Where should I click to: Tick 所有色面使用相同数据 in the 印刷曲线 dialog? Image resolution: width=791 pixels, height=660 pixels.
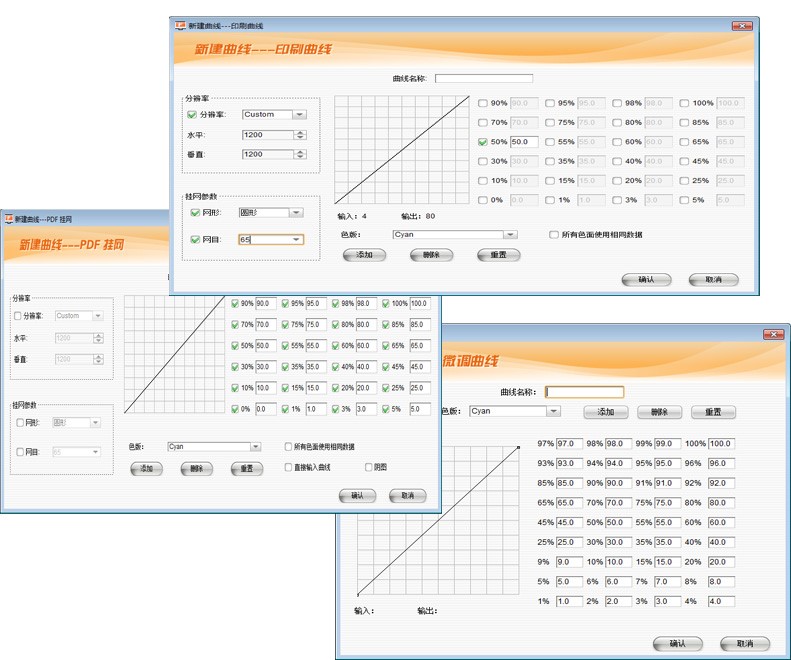pos(553,235)
